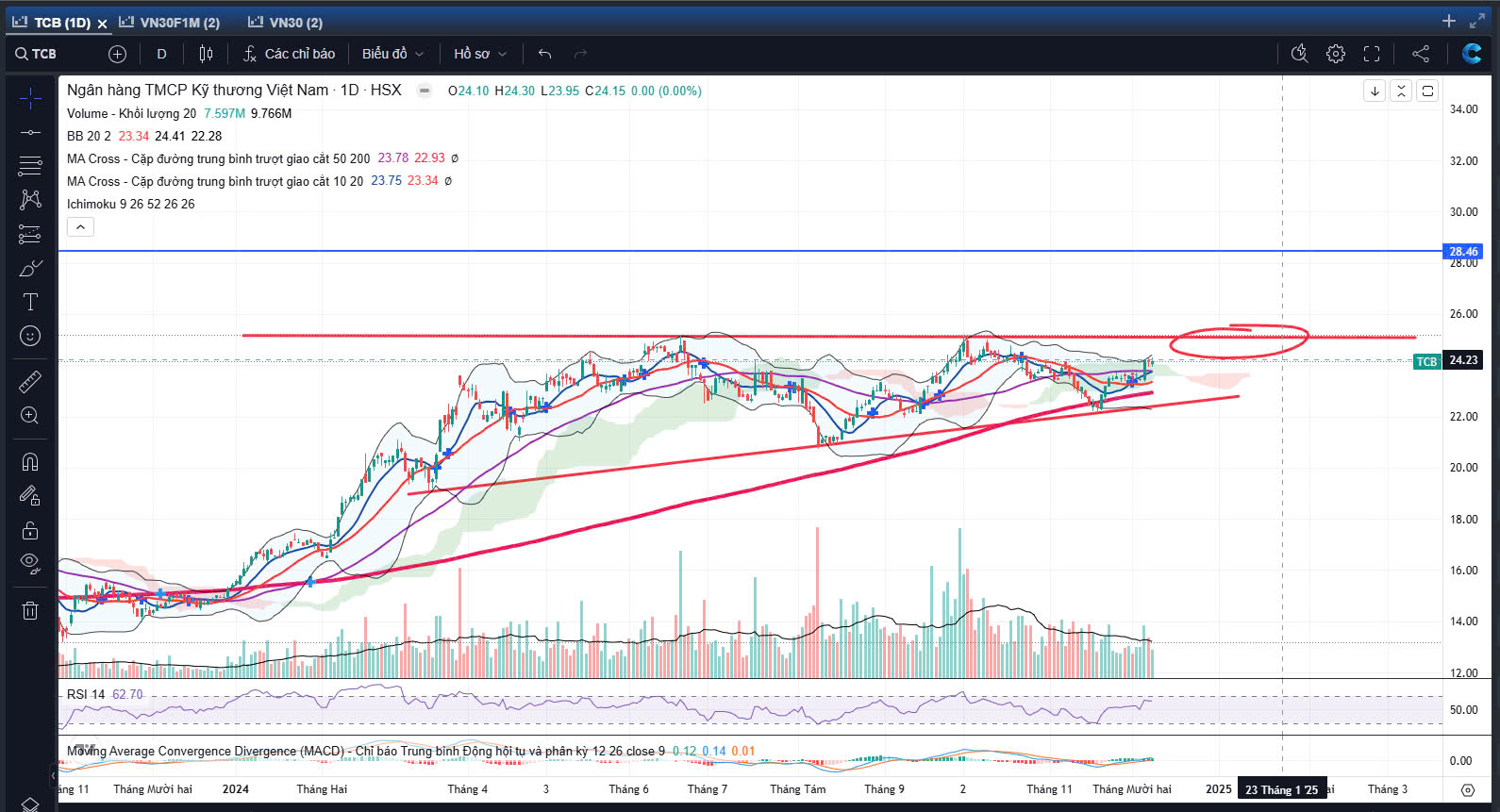Image resolution: width=1500 pixels, height=812 pixels.
Task: Maximize the main chart pane
Action: (1427, 91)
